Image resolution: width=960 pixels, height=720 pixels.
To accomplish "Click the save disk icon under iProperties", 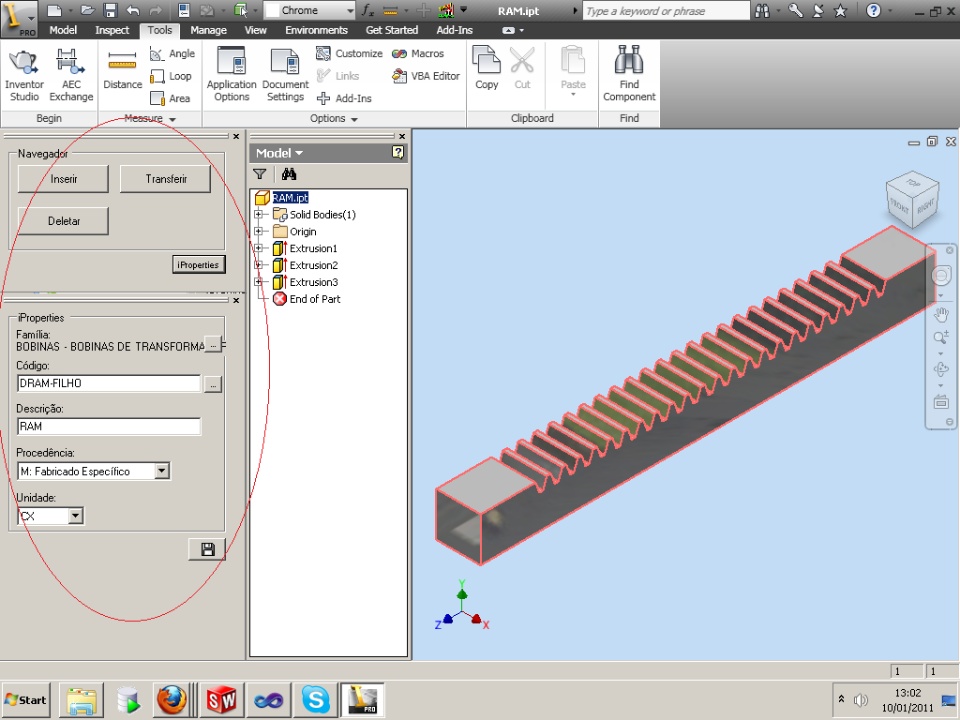I will pos(207,549).
